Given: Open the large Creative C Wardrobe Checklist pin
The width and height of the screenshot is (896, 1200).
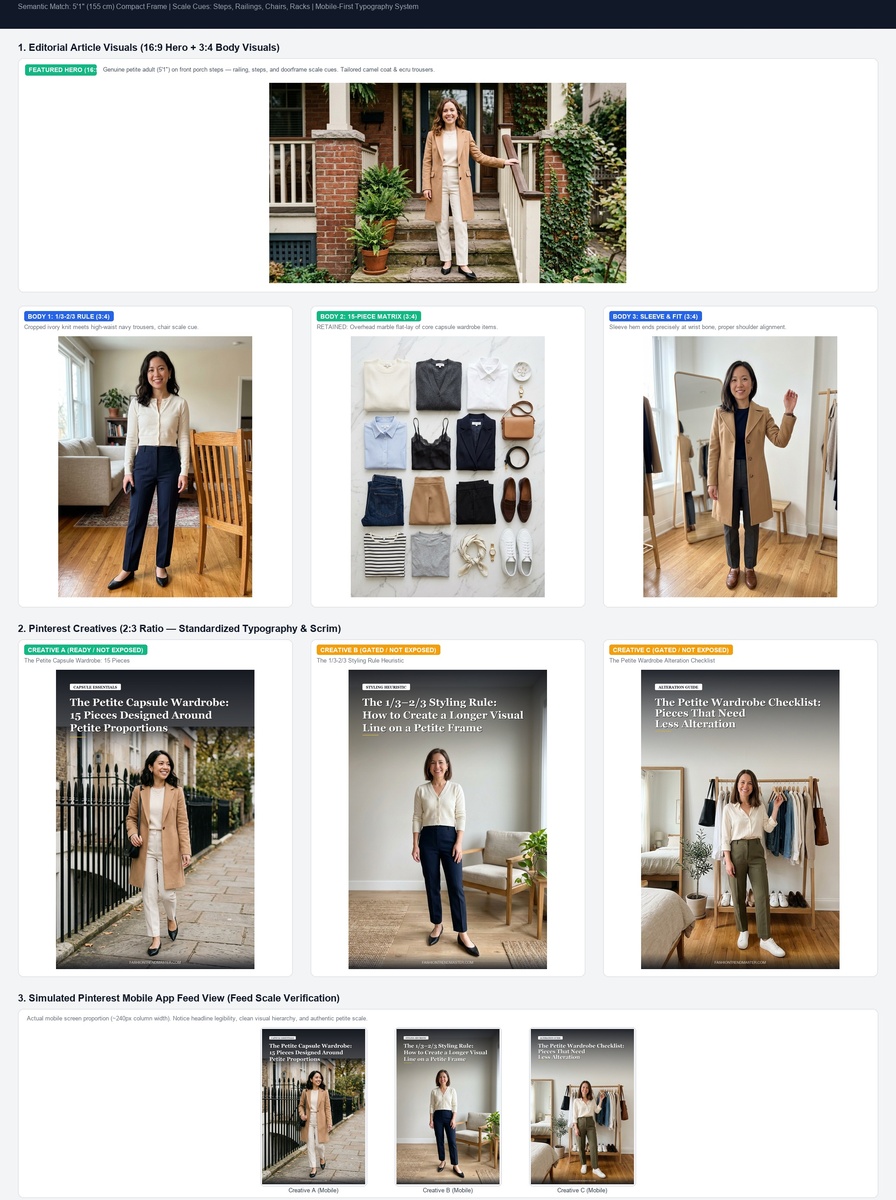Looking at the screenshot, I should pyautogui.click(x=740, y=819).
